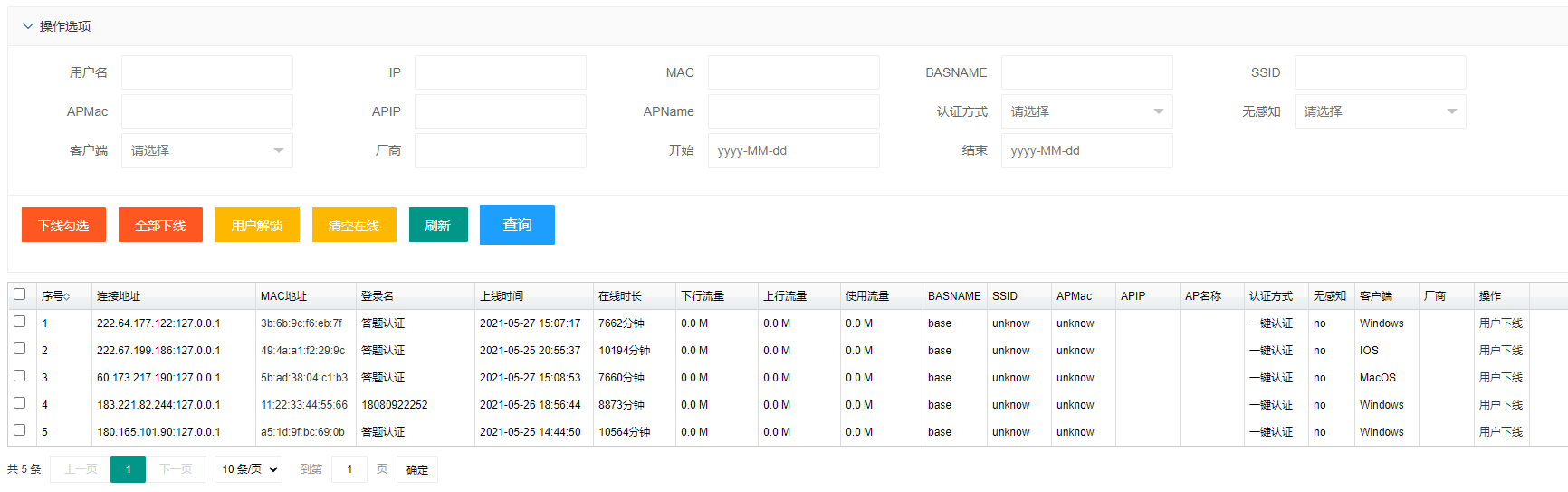The image size is (1568, 492).
Task: Focus the 用户名 input field
Action: (206, 72)
